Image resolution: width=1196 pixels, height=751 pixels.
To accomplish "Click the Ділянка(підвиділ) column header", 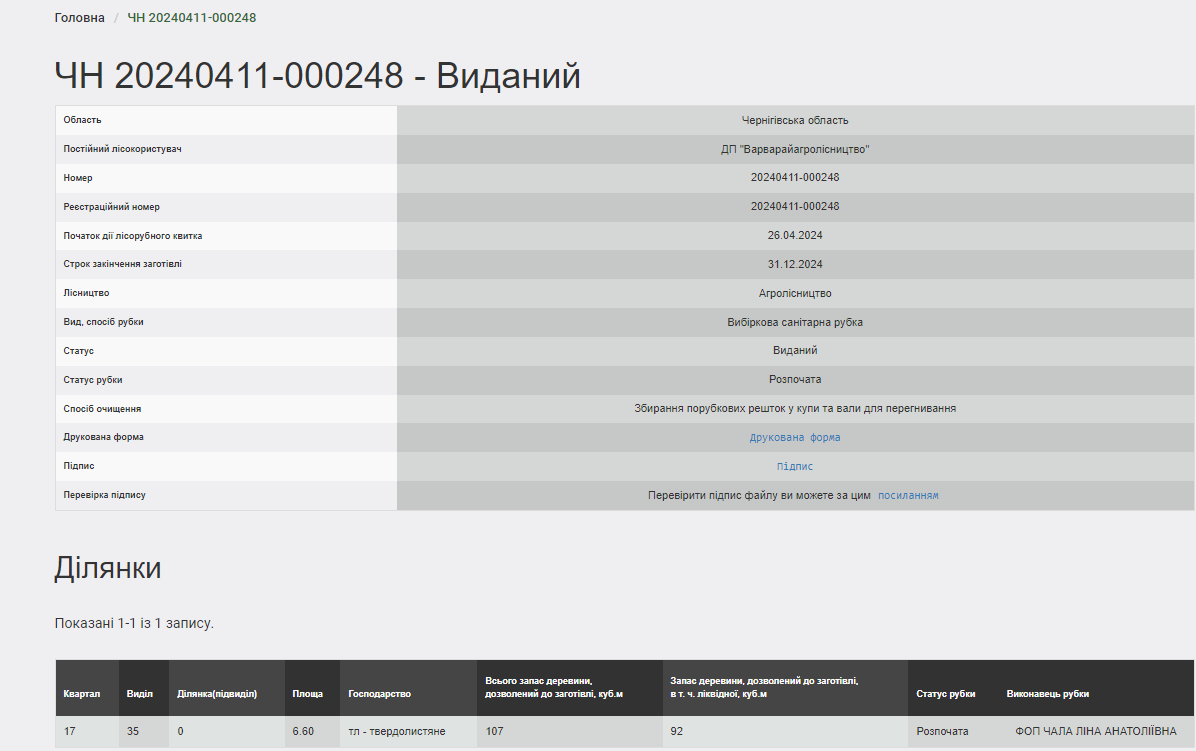I will (x=217, y=694).
